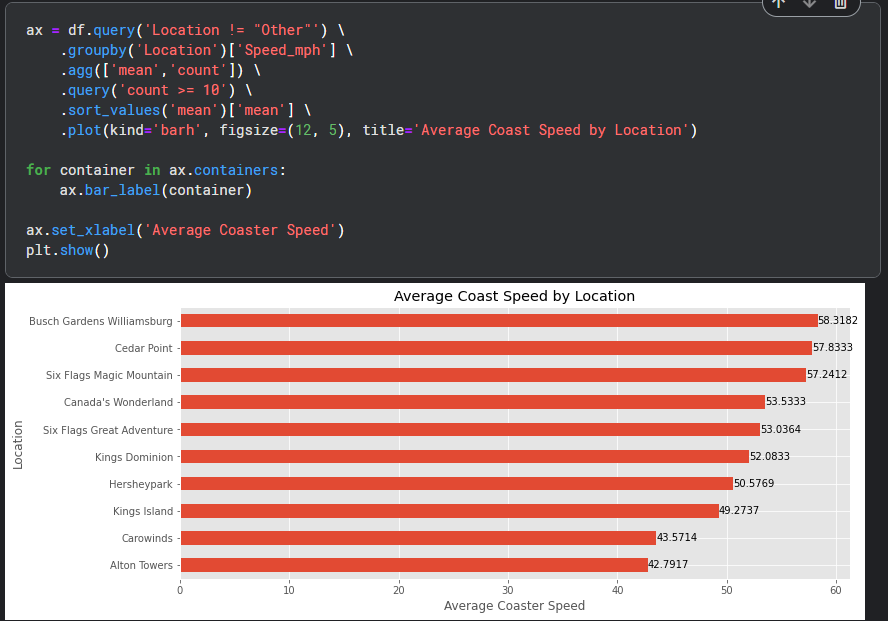The height and width of the screenshot is (621, 888).
Task: Click the 'Kings Island' axis label
Action: tap(143, 511)
